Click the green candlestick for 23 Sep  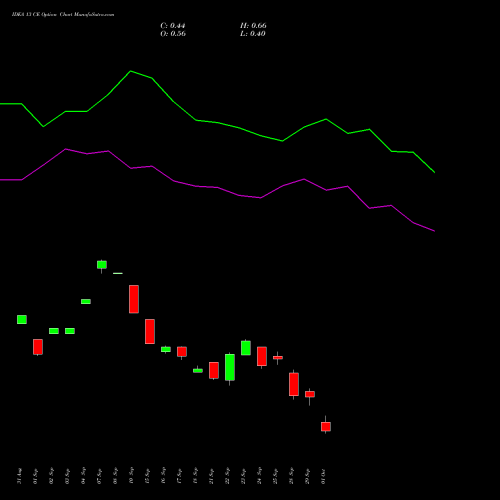coord(246,348)
